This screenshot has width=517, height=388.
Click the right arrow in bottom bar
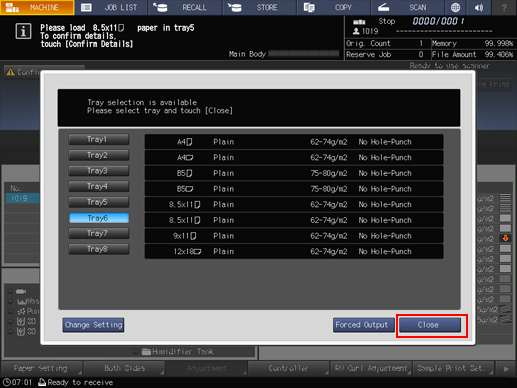[506, 369]
